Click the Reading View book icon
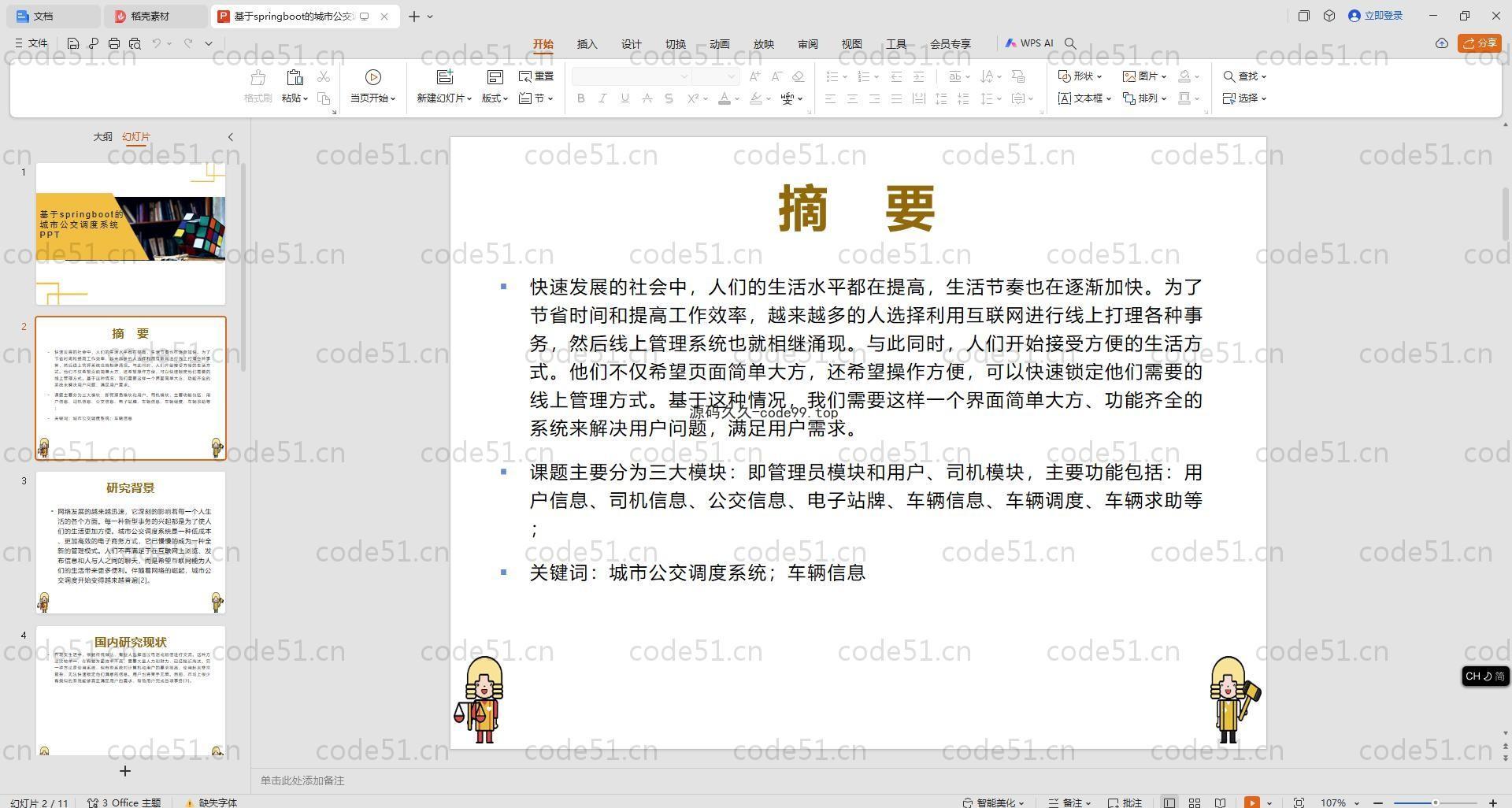The width and height of the screenshot is (1512, 808). click(1220, 802)
